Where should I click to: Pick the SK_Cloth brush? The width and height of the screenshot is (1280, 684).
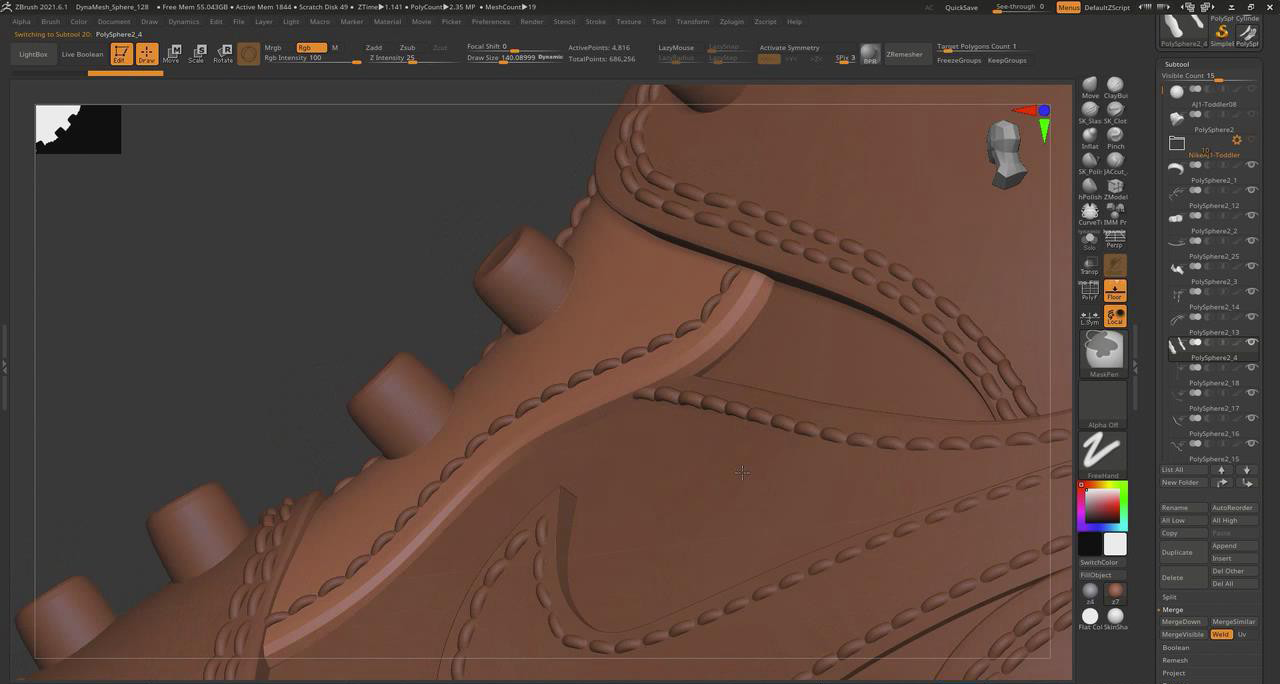click(1115, 112)
